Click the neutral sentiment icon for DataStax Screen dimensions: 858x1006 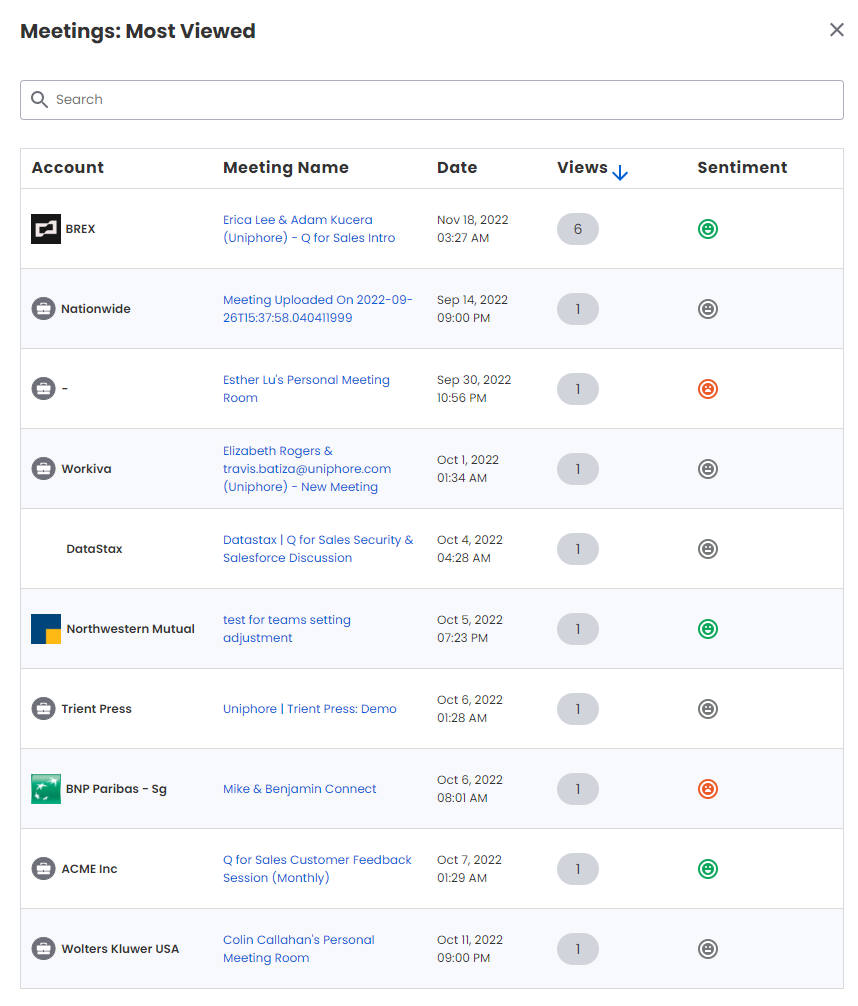click(708, 549)
